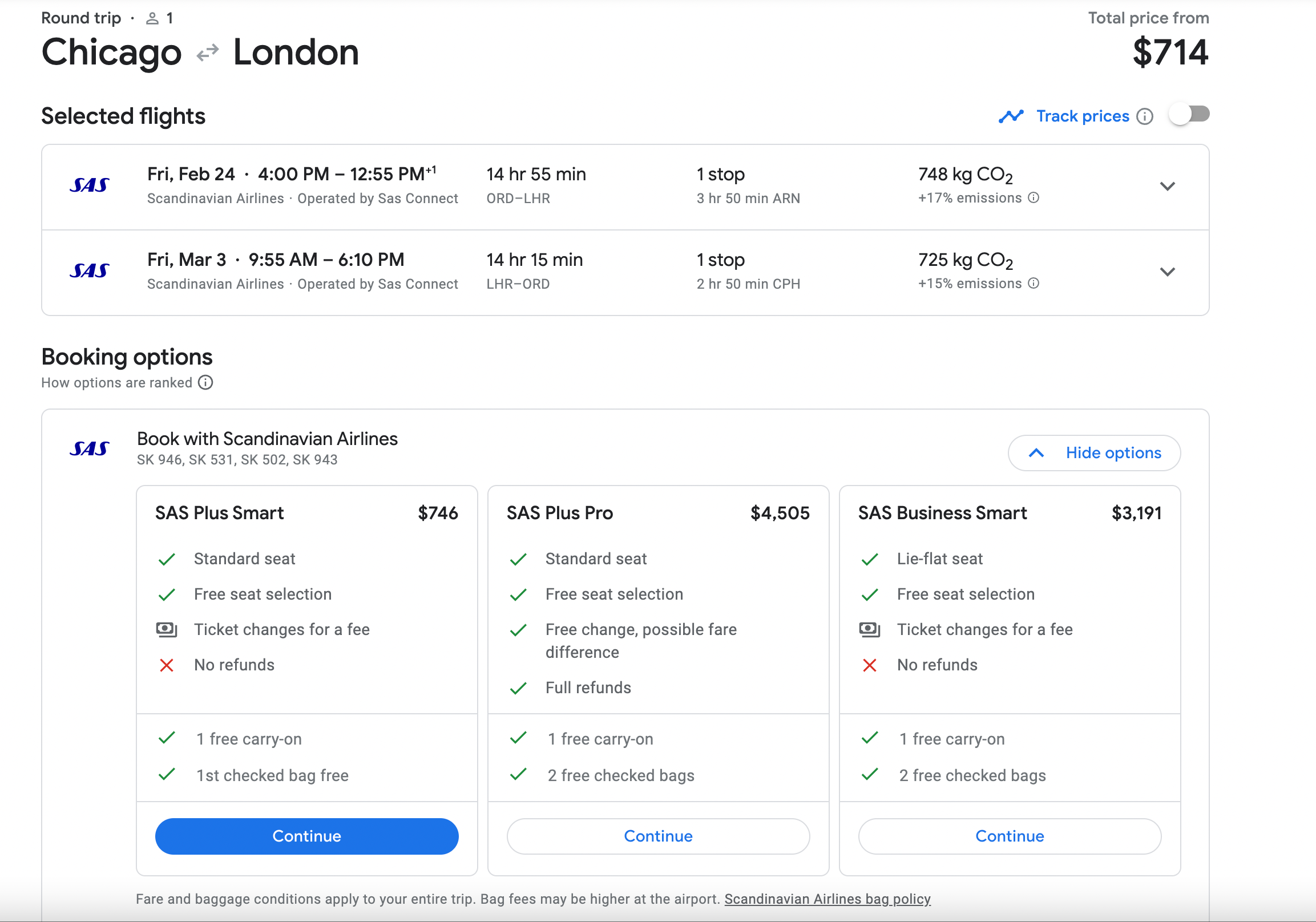Expand Fri, Feb 24 flight details
Image resolution: width=1316 pixels, height=922 pixels.
1167,186
